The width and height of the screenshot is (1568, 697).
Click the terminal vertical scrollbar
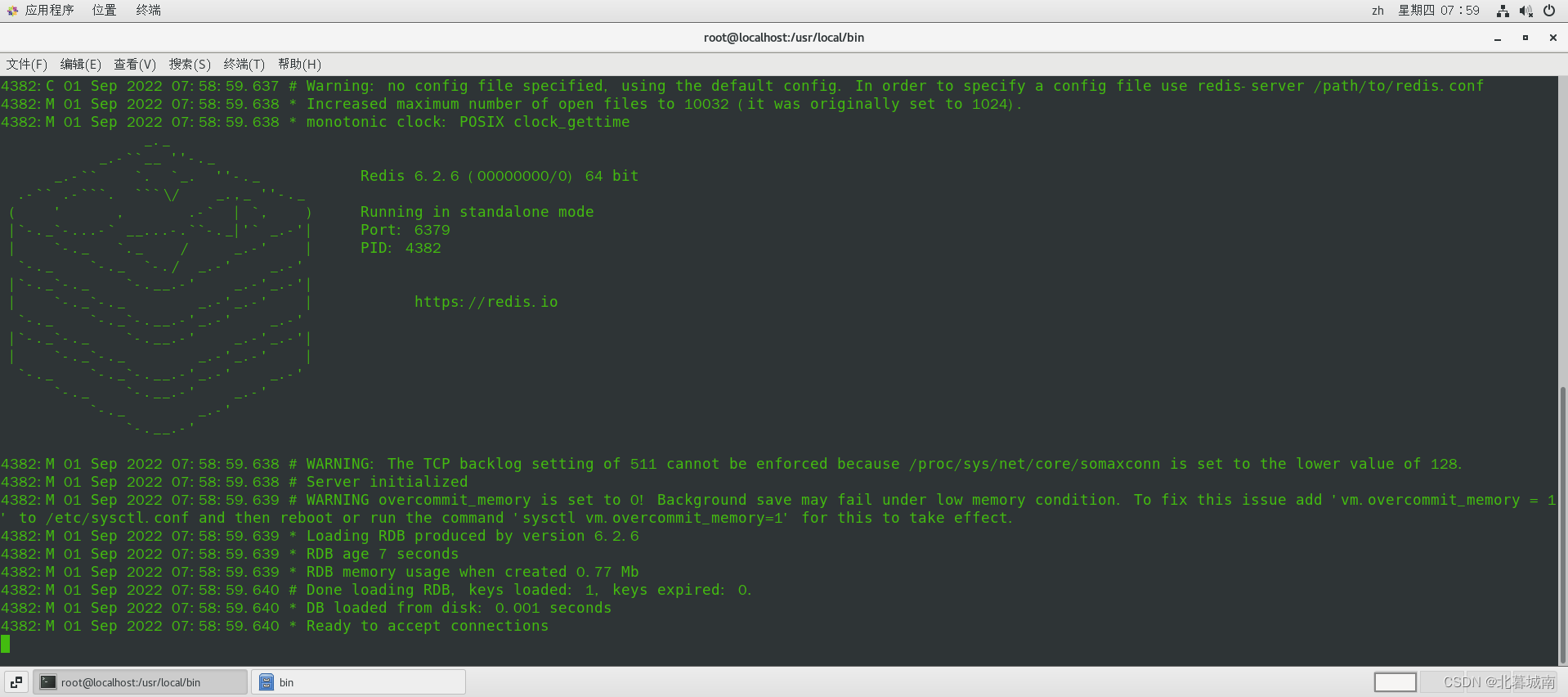1563,524
